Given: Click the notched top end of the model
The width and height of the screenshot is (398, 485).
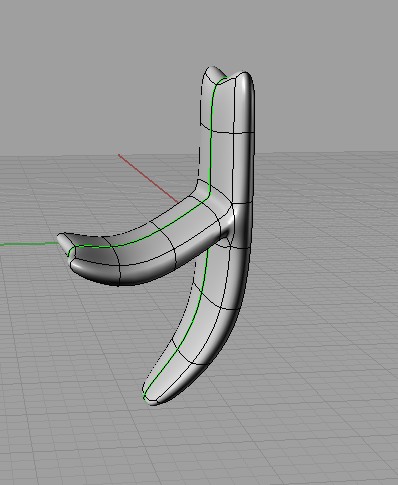Looking at the screenshot, I should pos(227,75).
